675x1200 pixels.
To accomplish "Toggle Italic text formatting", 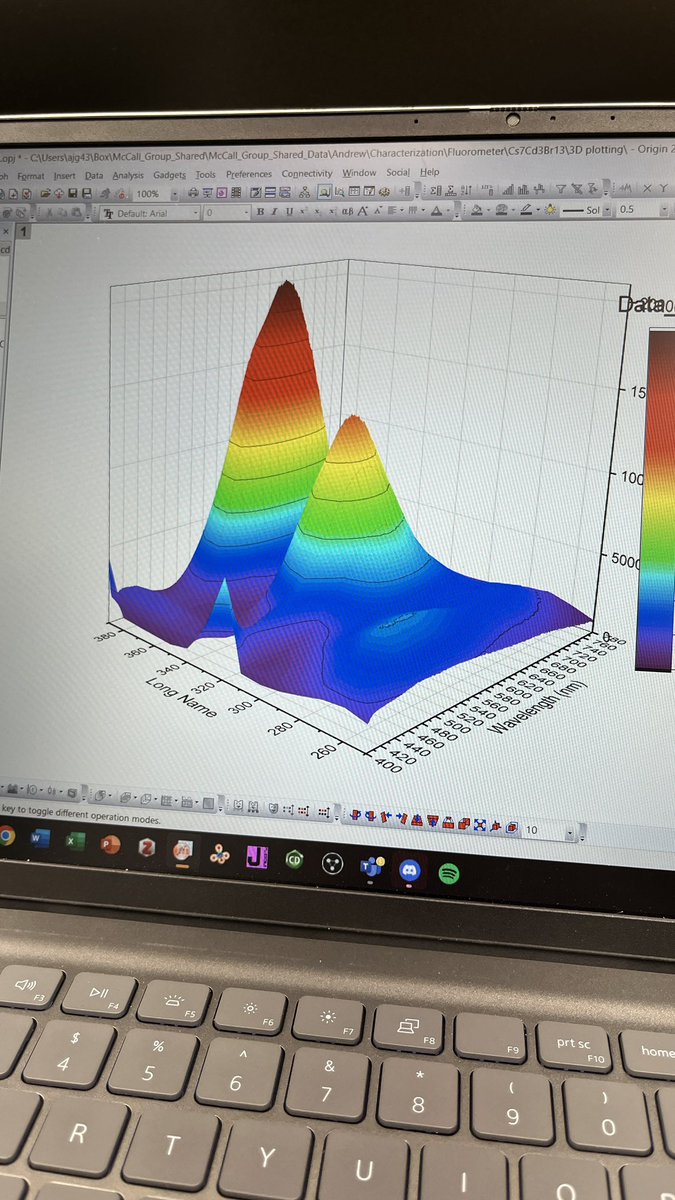I will tap(274, 212).
